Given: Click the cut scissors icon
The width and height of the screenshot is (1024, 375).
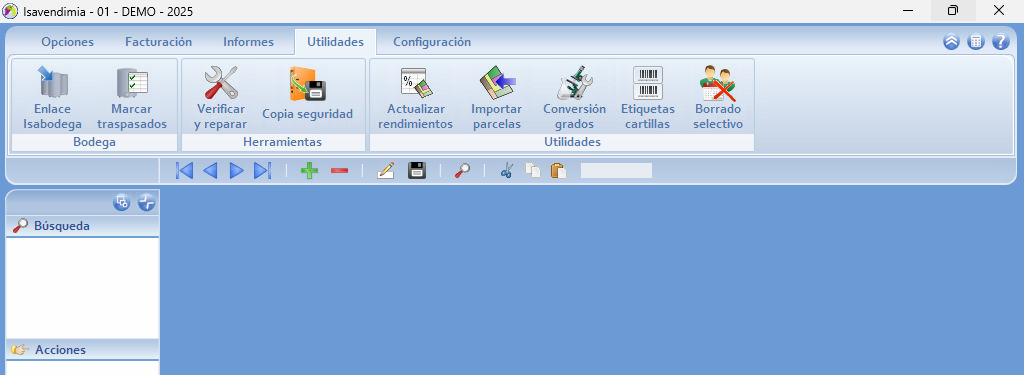Looking at the screenshot, I should pos(507,171).
